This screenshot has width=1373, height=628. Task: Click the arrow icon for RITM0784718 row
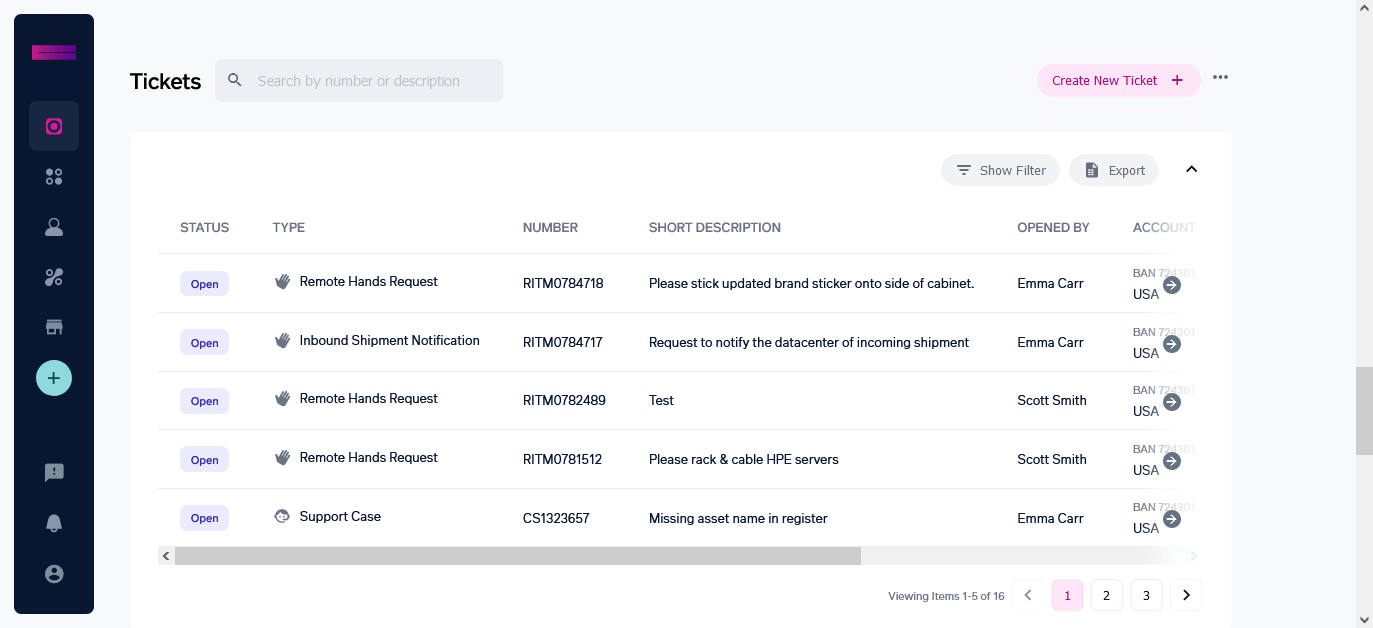[x=1172, y=285]
